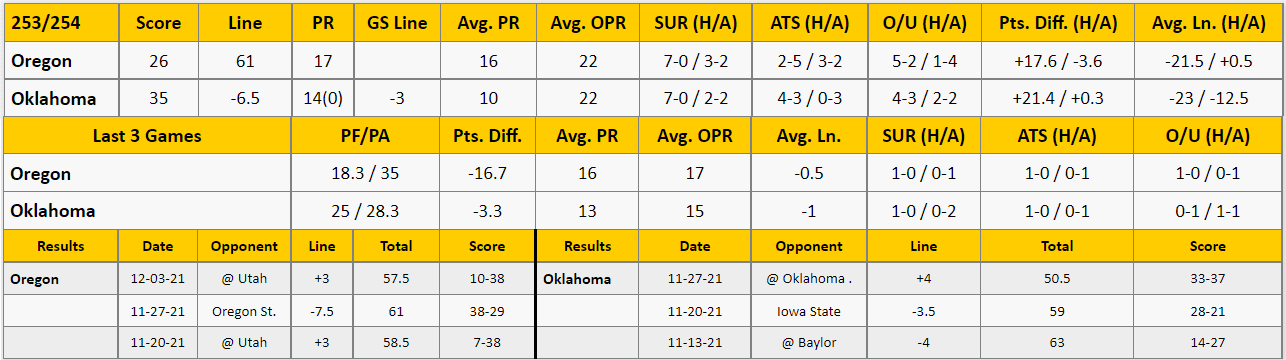This screenshot has width=1286, height=360.
Task: Select the @ Baylor opponent cell
Action: 809,342
